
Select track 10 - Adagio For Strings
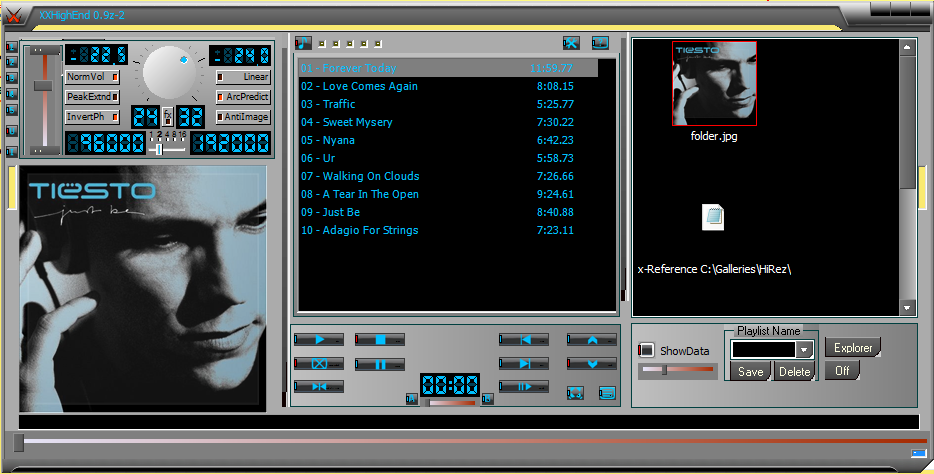point(448,230)
